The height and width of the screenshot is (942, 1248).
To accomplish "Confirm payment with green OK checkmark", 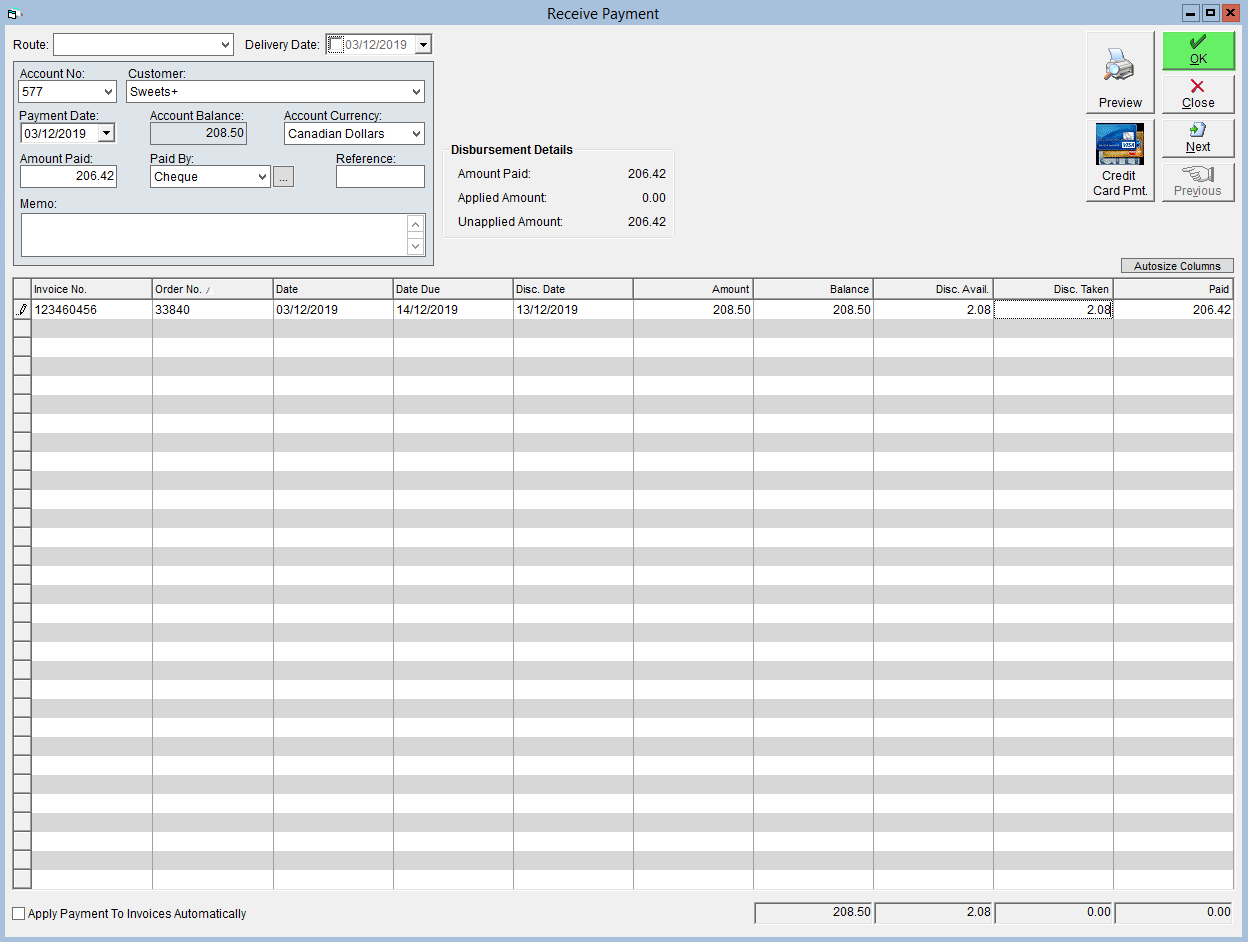I will [1198, 50].
